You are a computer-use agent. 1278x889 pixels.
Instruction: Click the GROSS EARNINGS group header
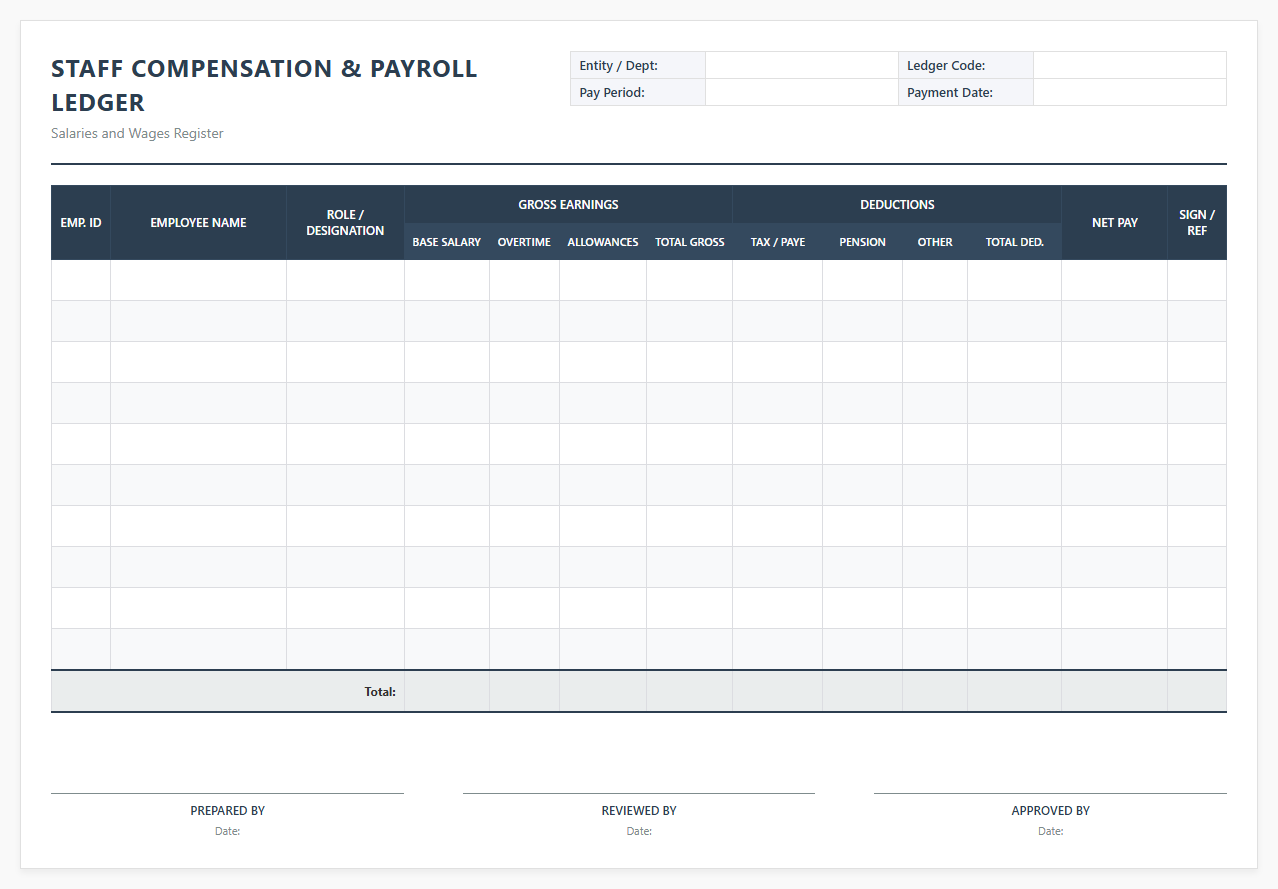pos(568,204)
